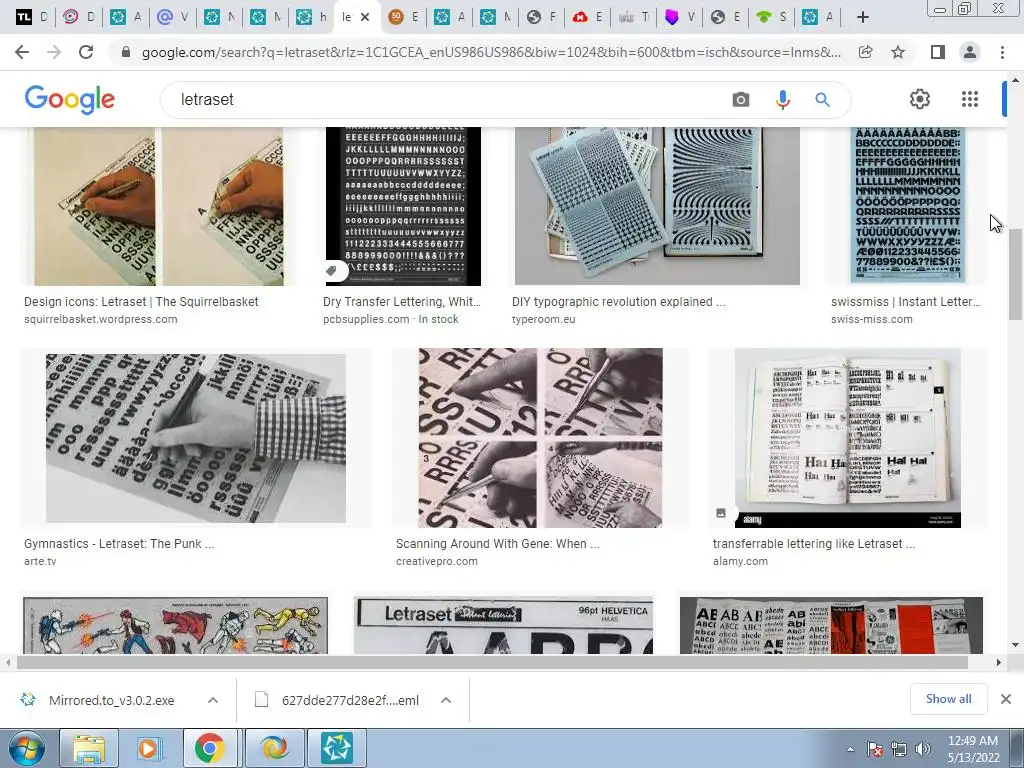Switch to the tab with purple shield icon
This screenshot has width=1024, height=768.
(x=679, y=18)
